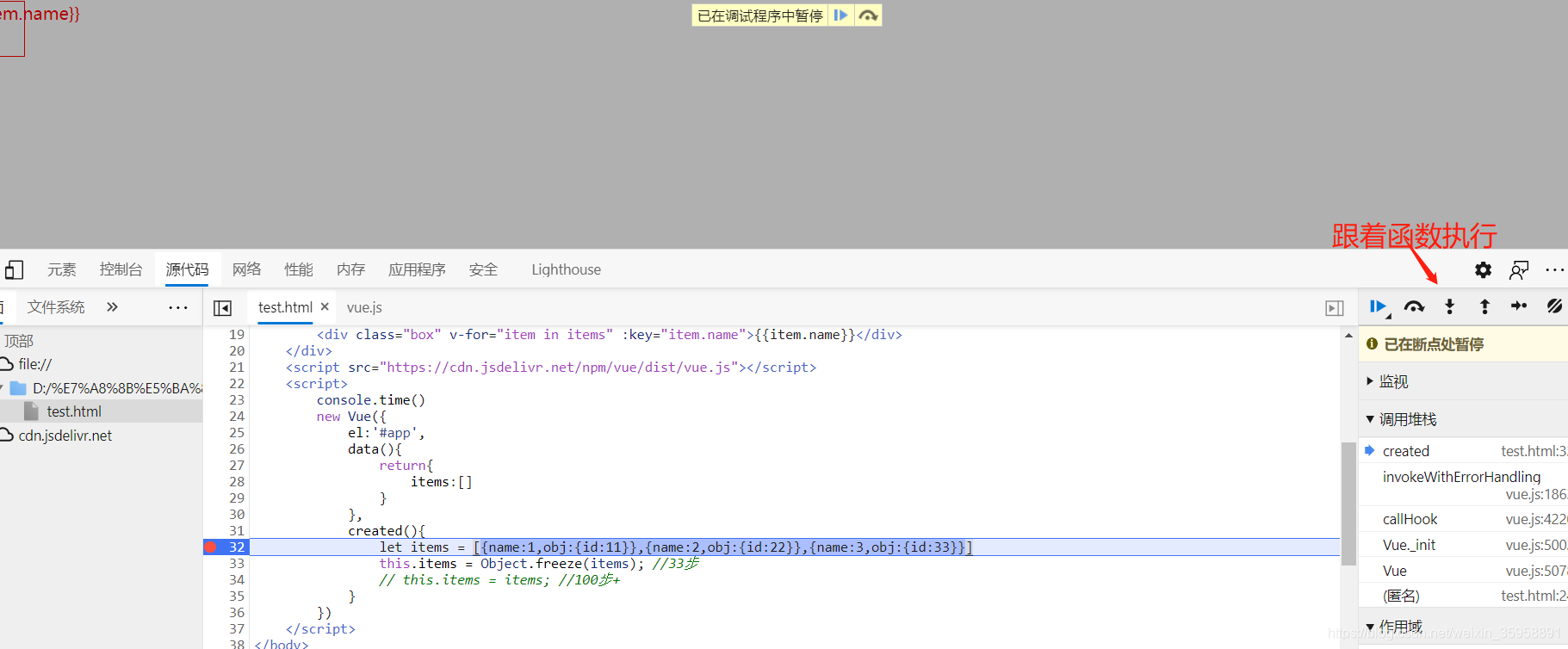Click the code editor vertical scrollbar thumb
The width and height of the screenshot is (1568, 649).
[1348, 504]
